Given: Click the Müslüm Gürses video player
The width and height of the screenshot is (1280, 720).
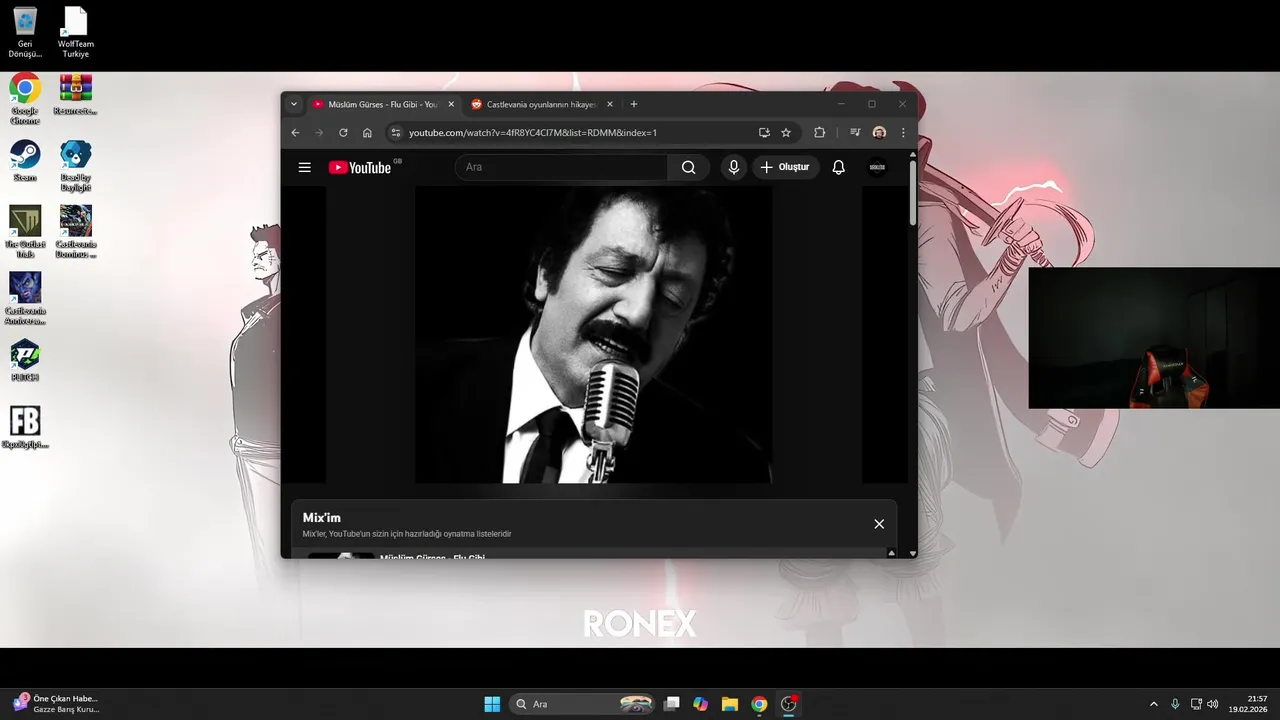Looking at the screenshot, I should (x=593, y=335).
